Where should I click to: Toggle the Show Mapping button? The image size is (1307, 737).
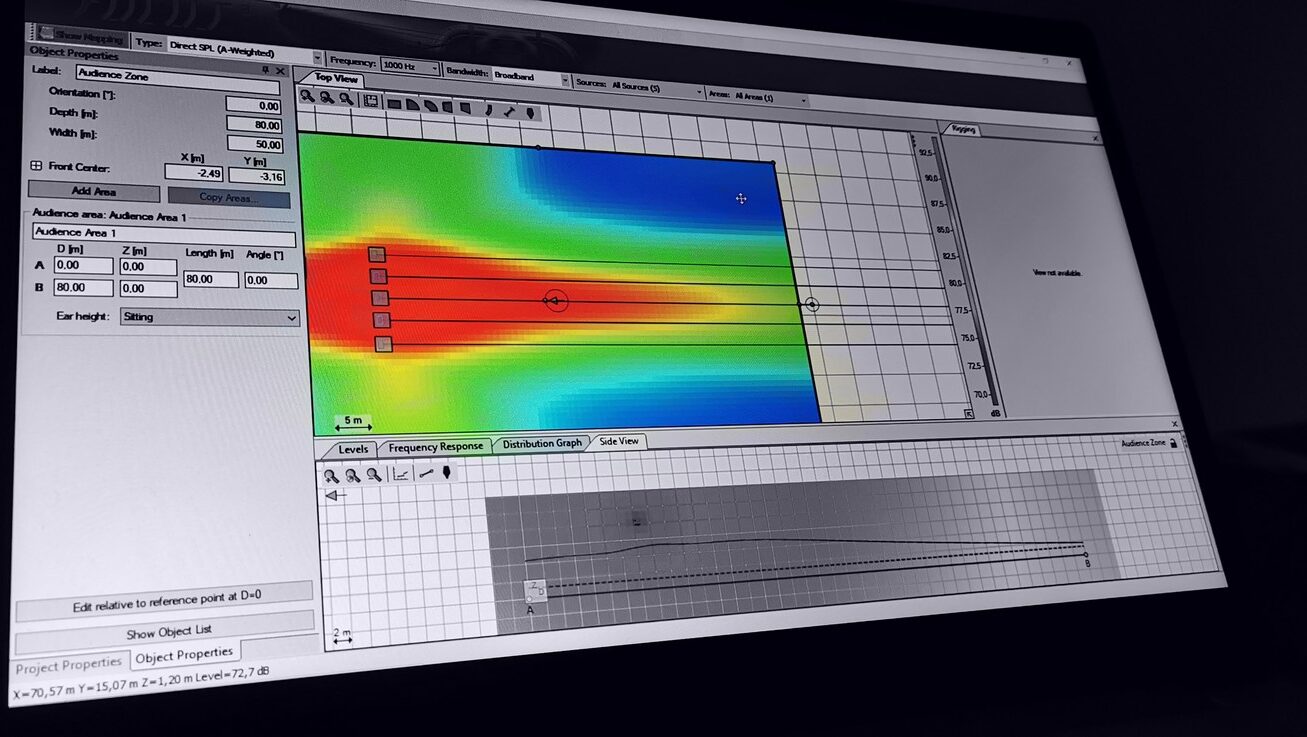(x=83, y=38)
